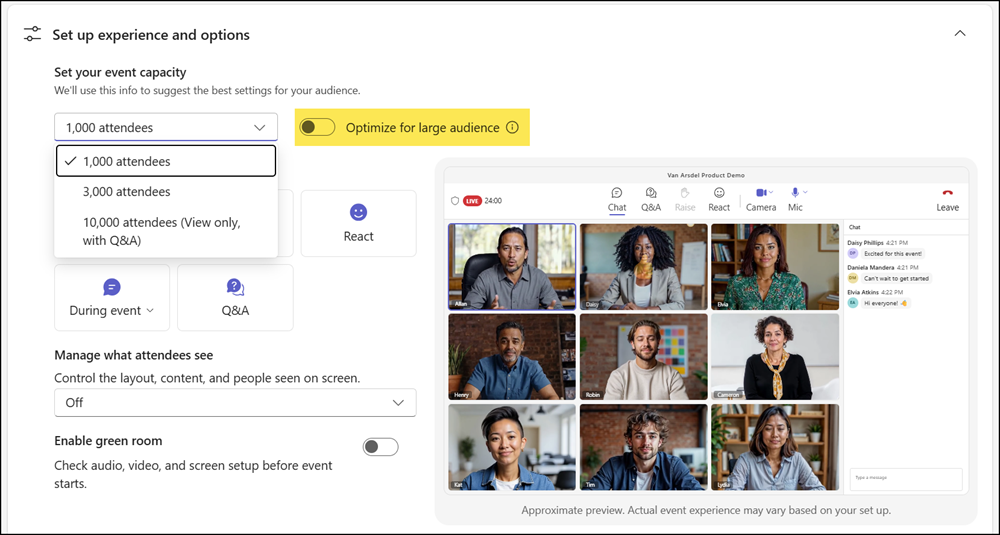1000x535 pixels.
Task: Click the Raise hand icon in the preview
Action: click(x=685, y=193)
